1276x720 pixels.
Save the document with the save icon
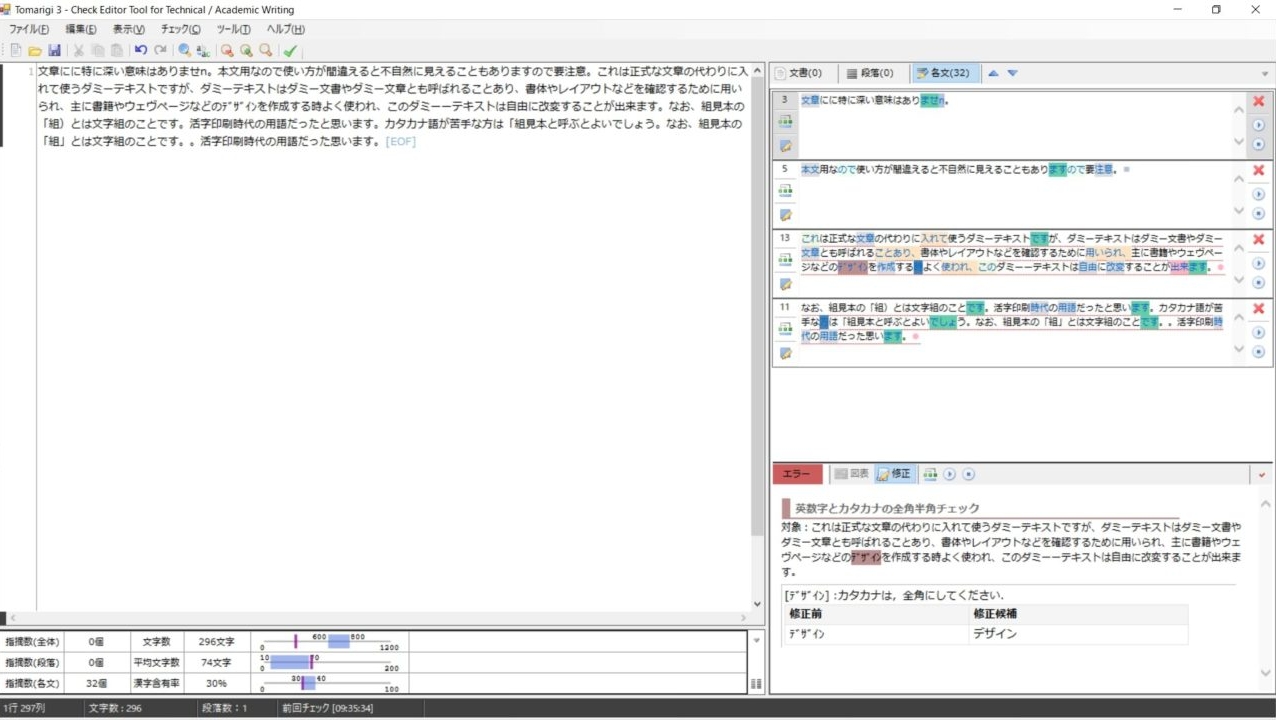pyautogui.click(x=54, y=50)
